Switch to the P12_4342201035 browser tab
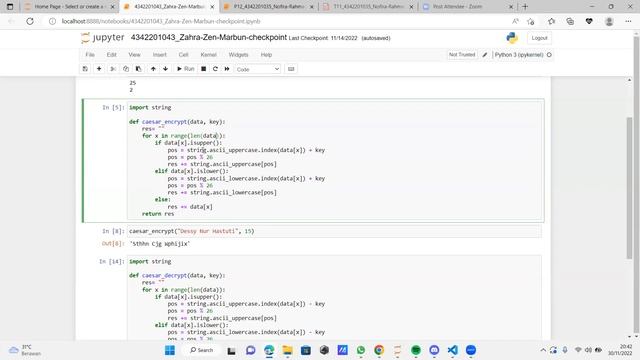 click(x=268, y=7)
